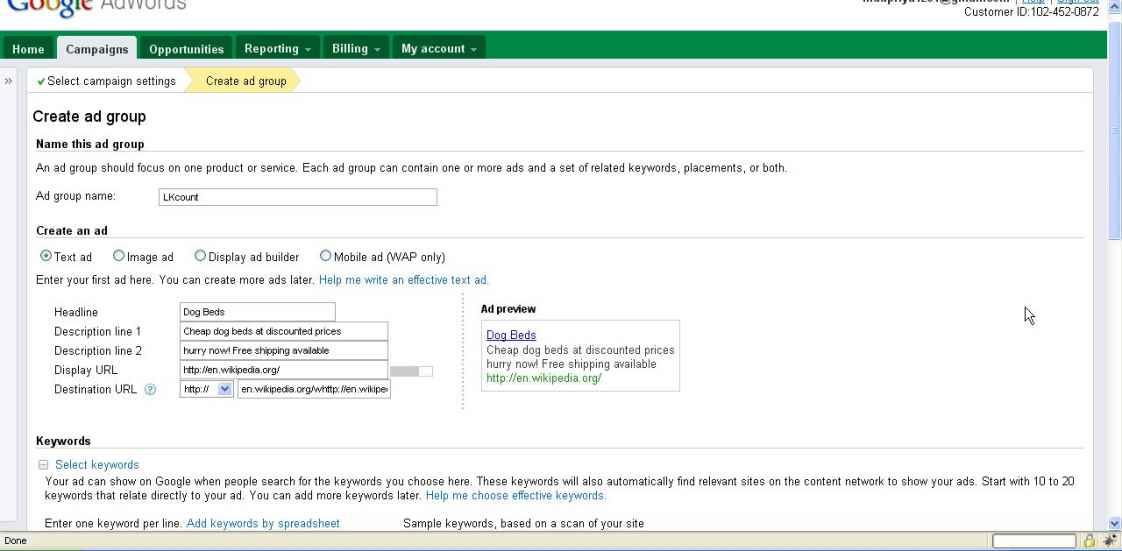Click Add keywords by spreadsheet link

[263, 523]
